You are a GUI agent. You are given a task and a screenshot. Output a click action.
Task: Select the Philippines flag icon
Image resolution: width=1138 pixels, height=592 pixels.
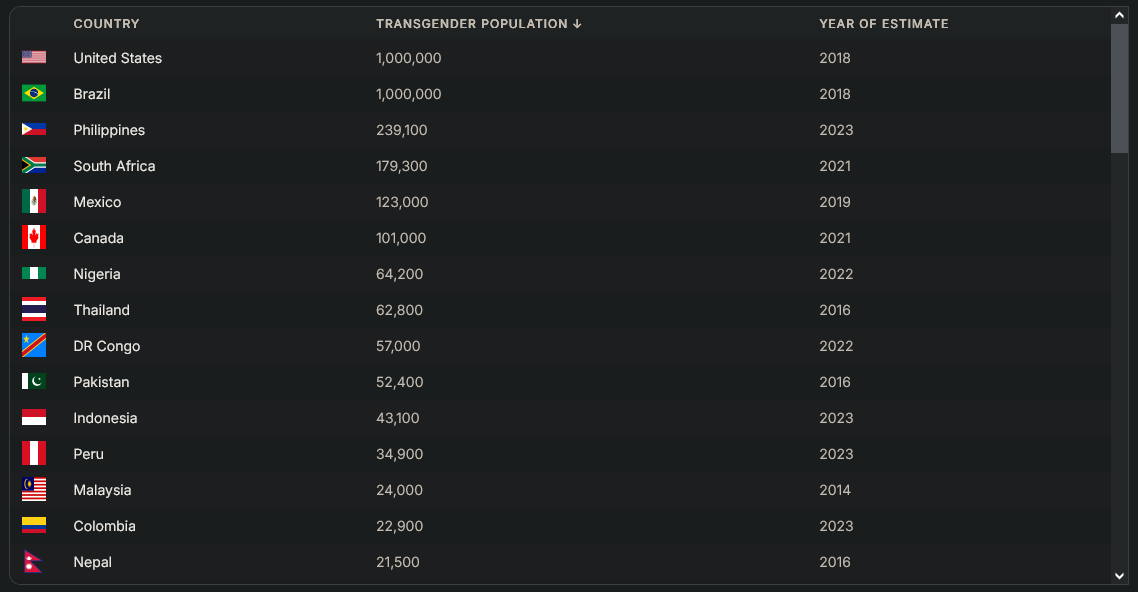pos(34,129)
